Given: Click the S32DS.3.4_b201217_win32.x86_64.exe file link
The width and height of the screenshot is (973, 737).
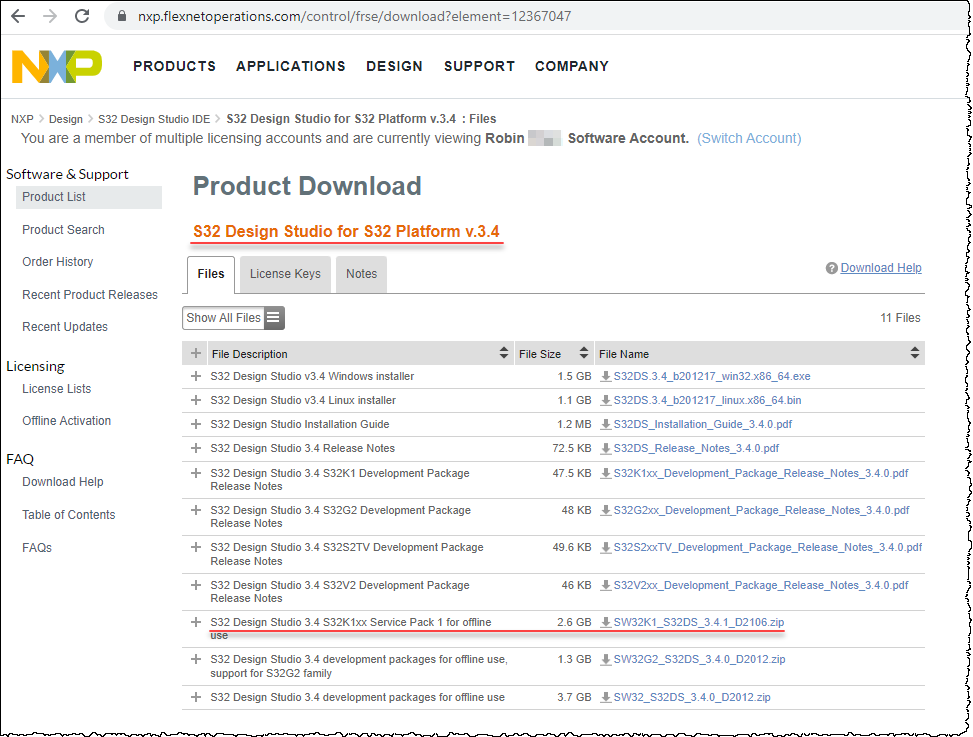Looking at the screenshot, I should [x=712, y=377].
